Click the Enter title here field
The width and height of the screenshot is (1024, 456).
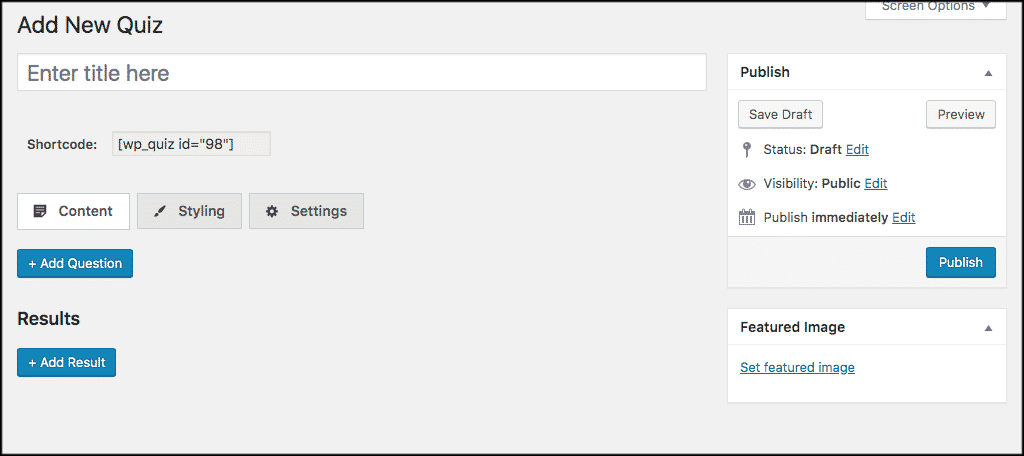[x=362, y=73]
